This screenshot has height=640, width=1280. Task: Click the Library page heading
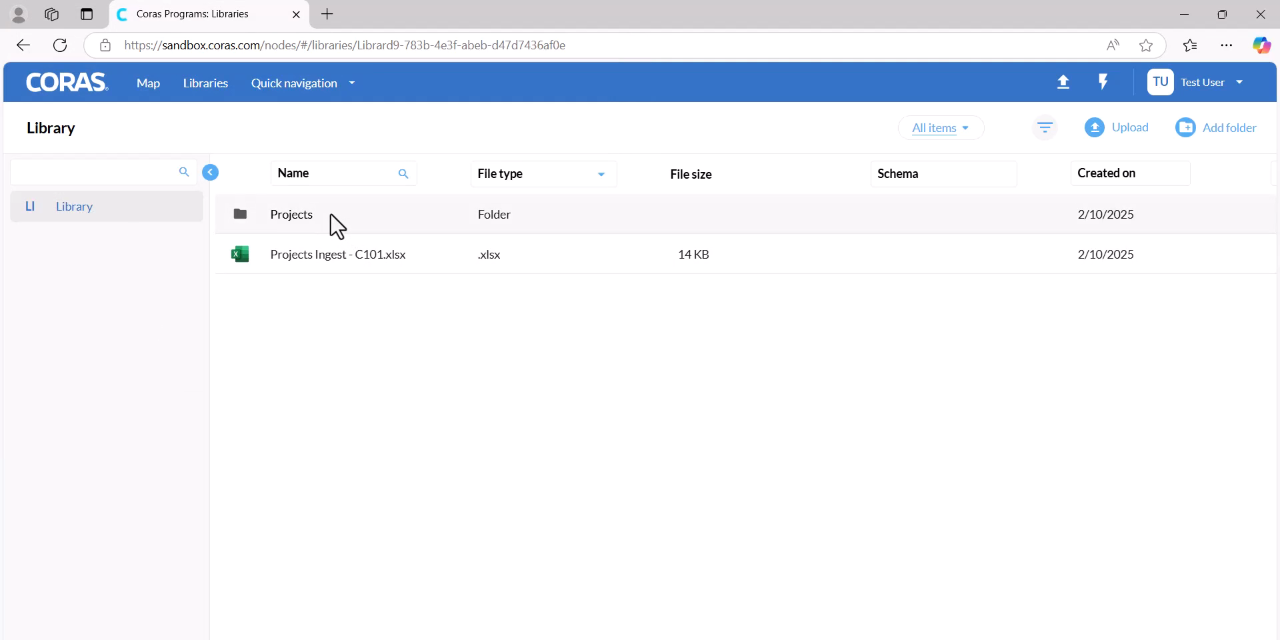pos(51,128)
